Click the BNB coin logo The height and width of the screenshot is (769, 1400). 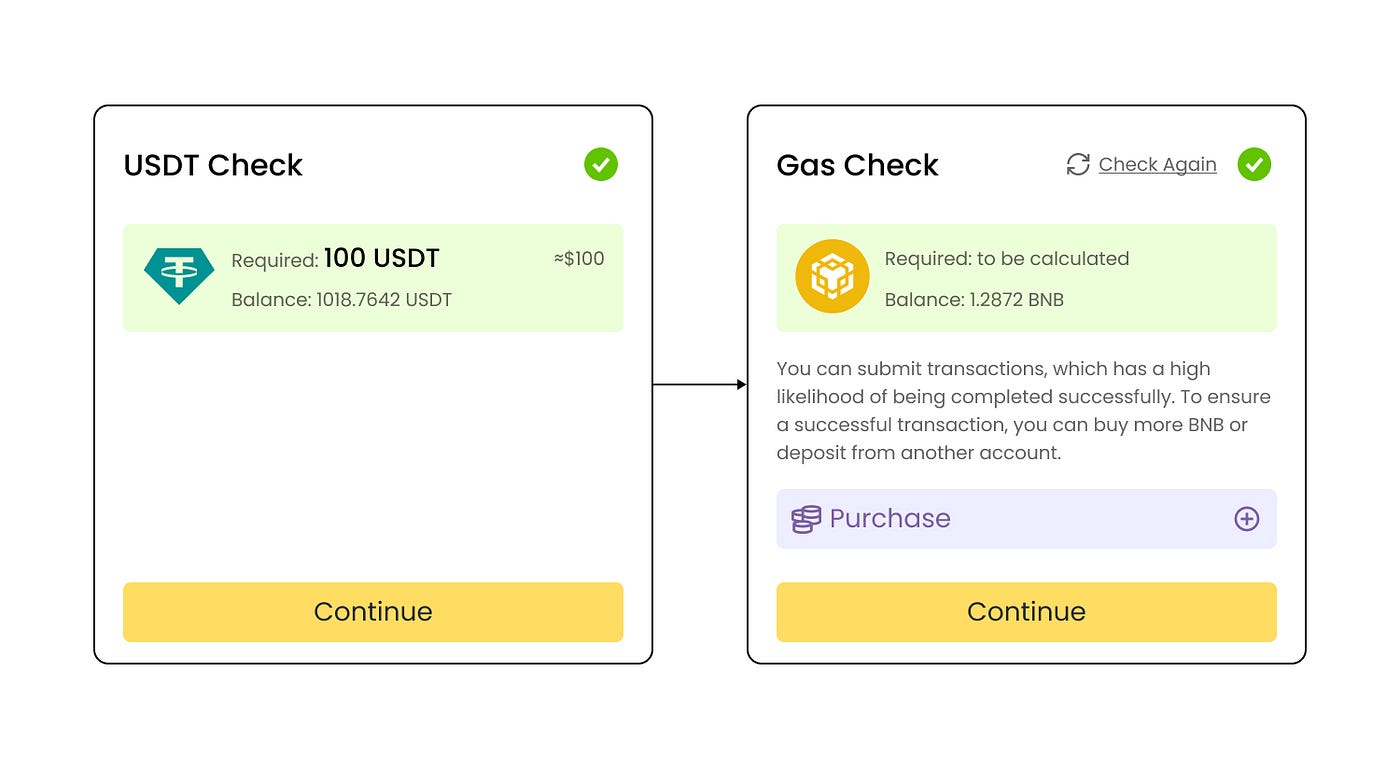click(x=832, y=277)
